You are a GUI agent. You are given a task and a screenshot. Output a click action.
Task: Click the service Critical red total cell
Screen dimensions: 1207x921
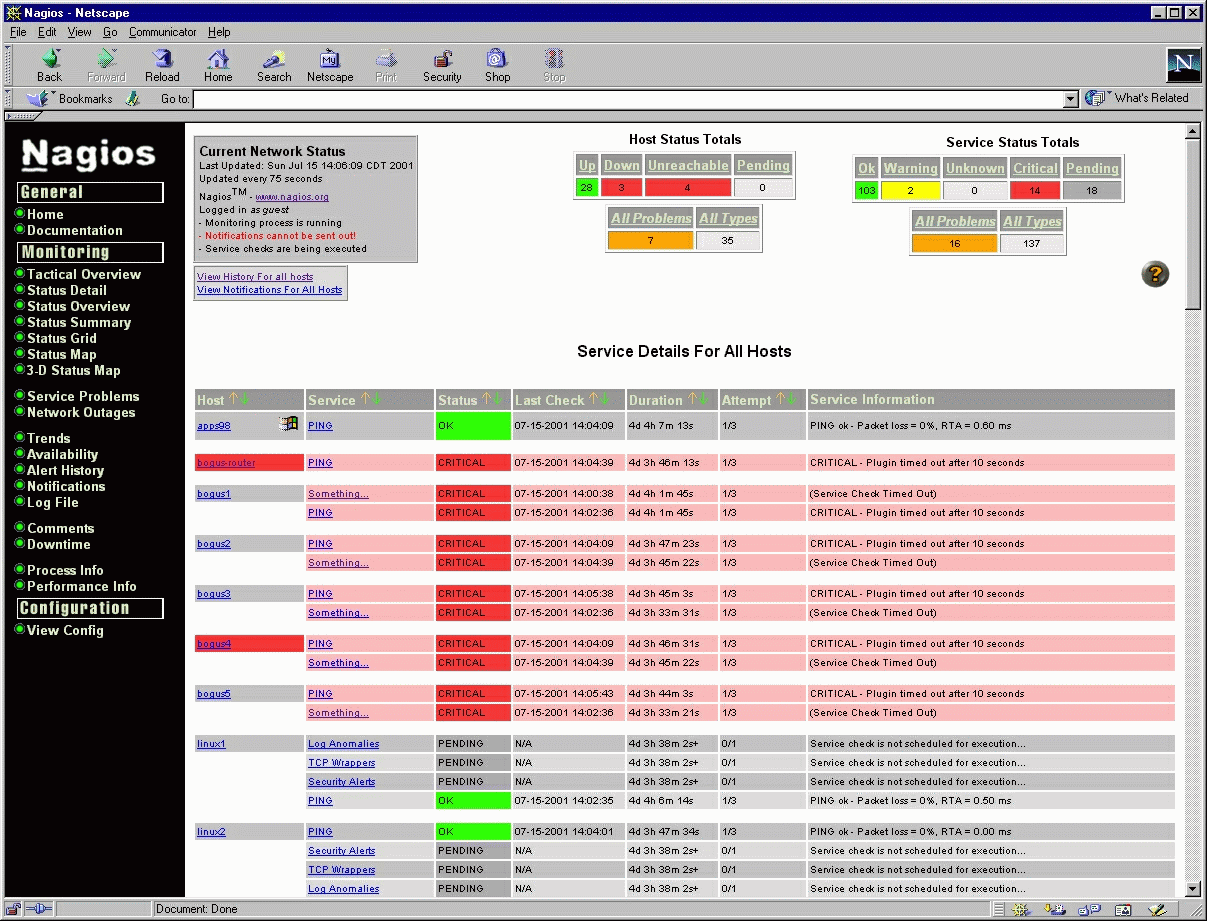[x=1035, y=190]
